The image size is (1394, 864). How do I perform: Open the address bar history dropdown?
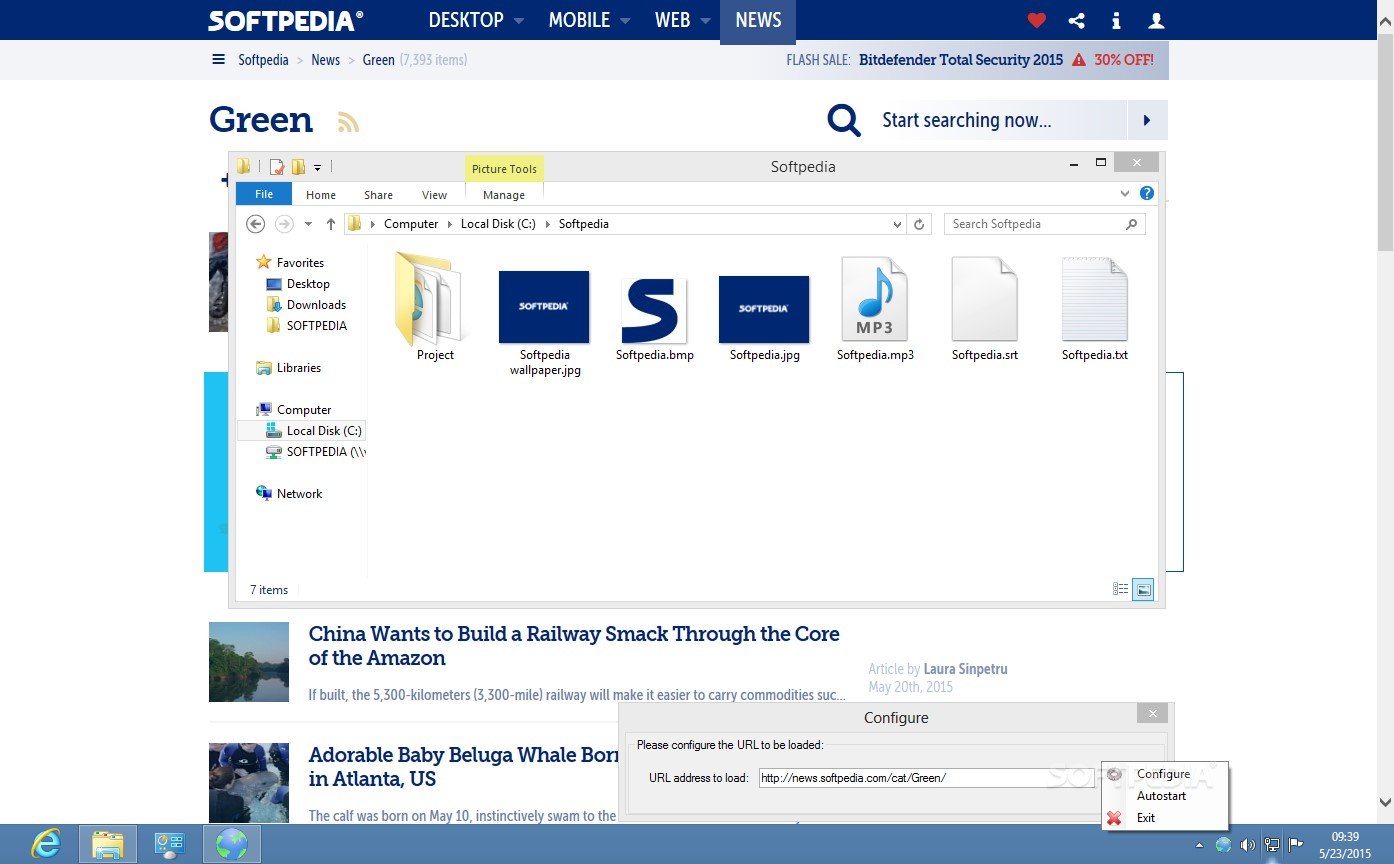(897, 224)
